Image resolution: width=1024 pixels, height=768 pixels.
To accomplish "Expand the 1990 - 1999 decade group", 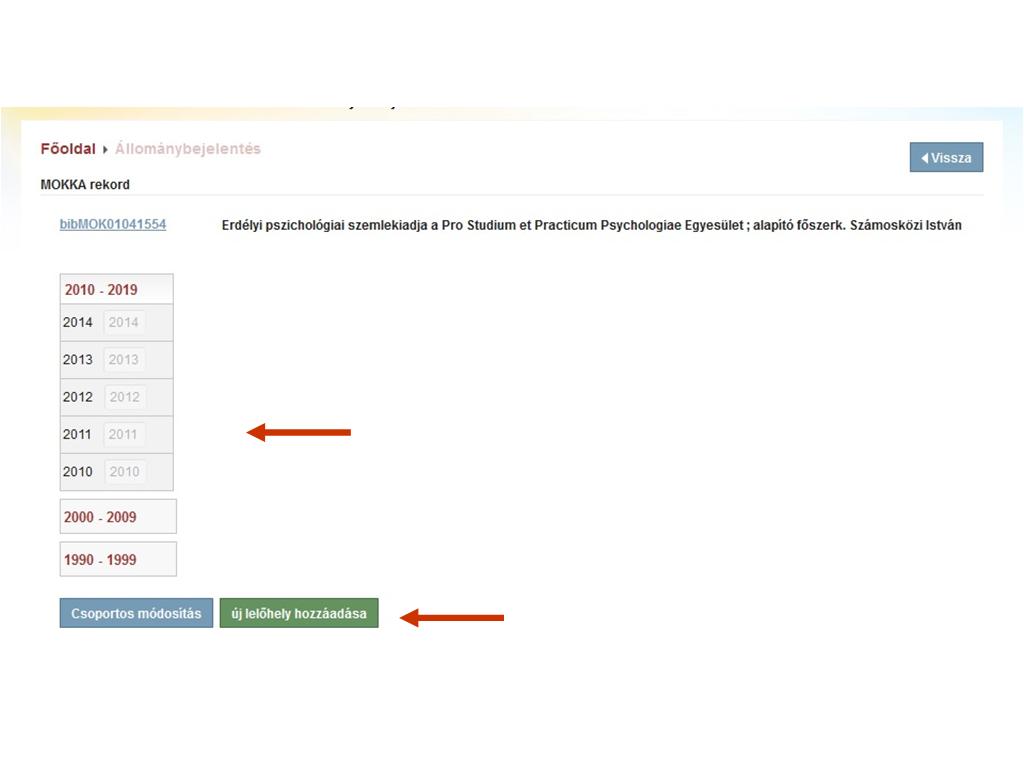I will (x=100, y=560).
